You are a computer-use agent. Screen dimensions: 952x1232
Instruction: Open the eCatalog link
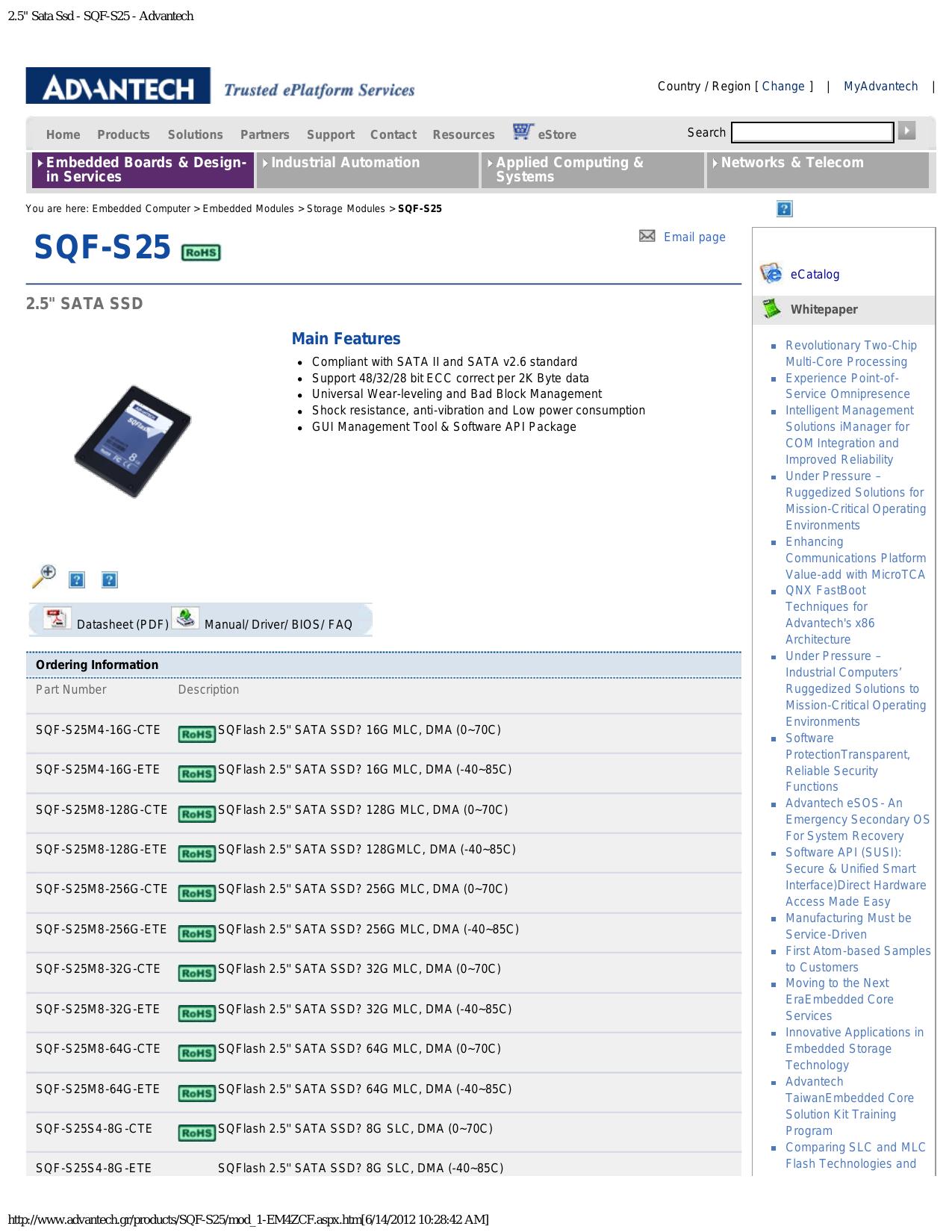[x=815, y=274]
